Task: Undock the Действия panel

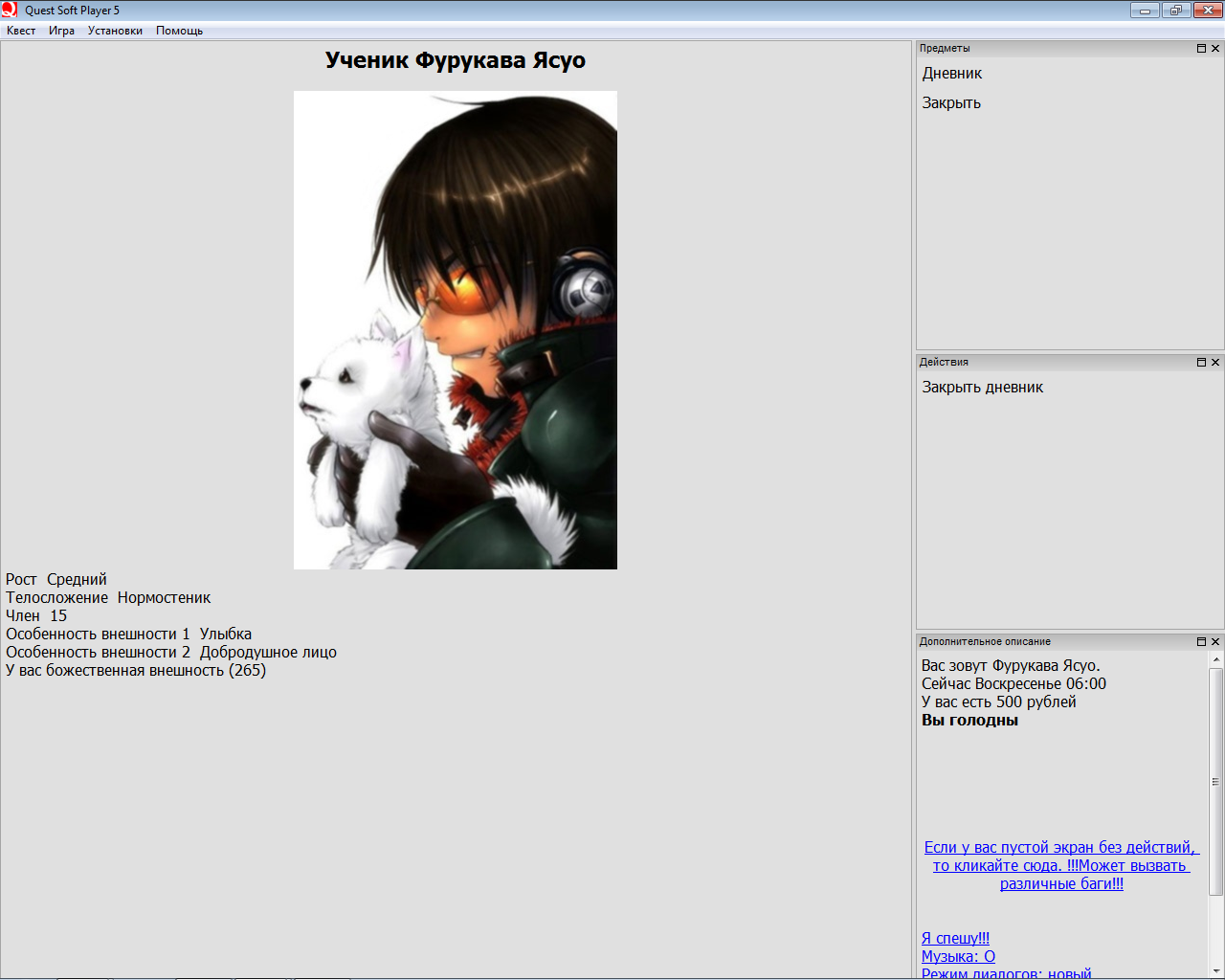Action: [1201, 362]
